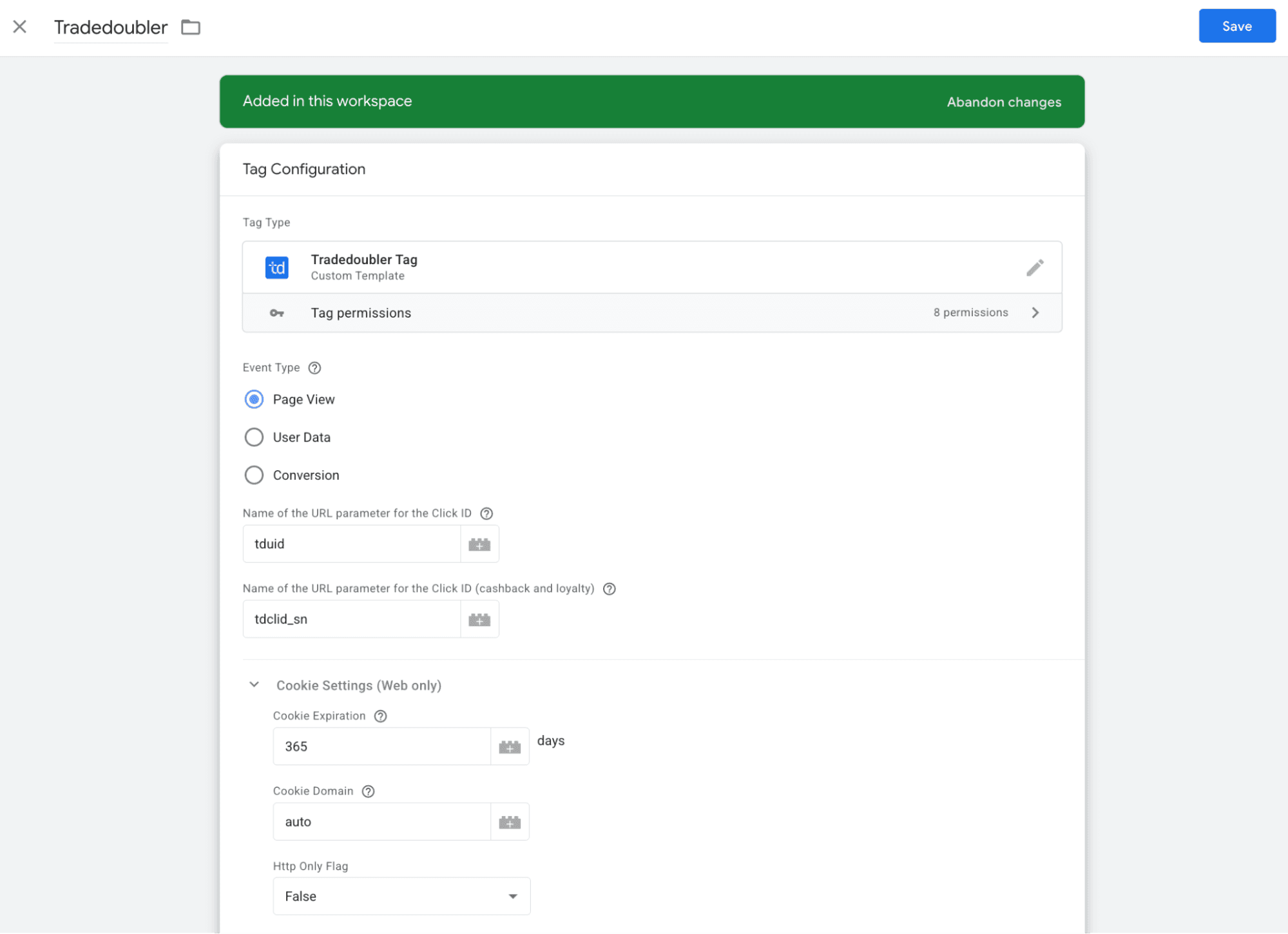Click the Tradedoubler tag name title
The height and width of the screenshot is (934, 1288).
click(x=111, y=27)
